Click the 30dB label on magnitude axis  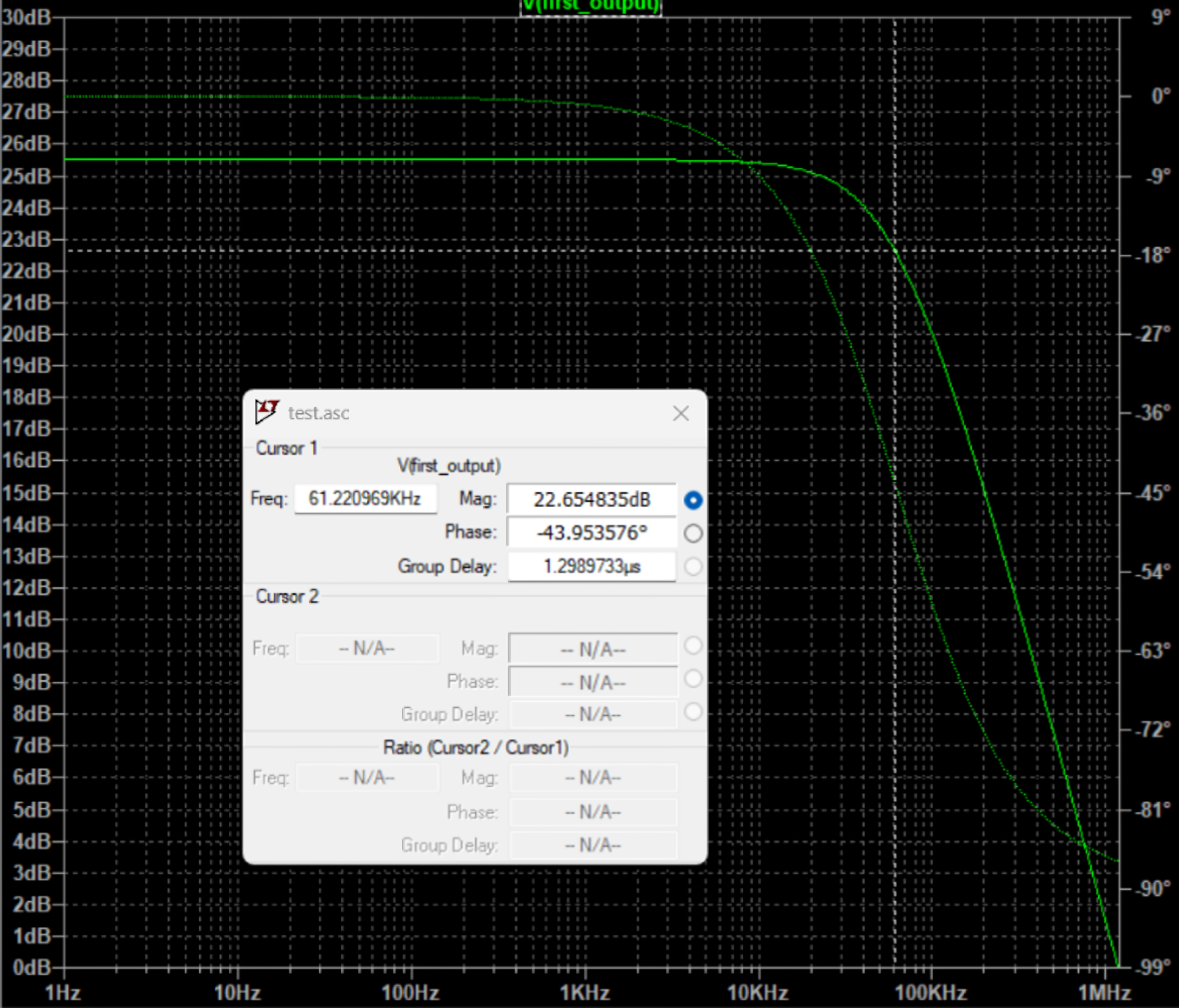coord(26,17)
